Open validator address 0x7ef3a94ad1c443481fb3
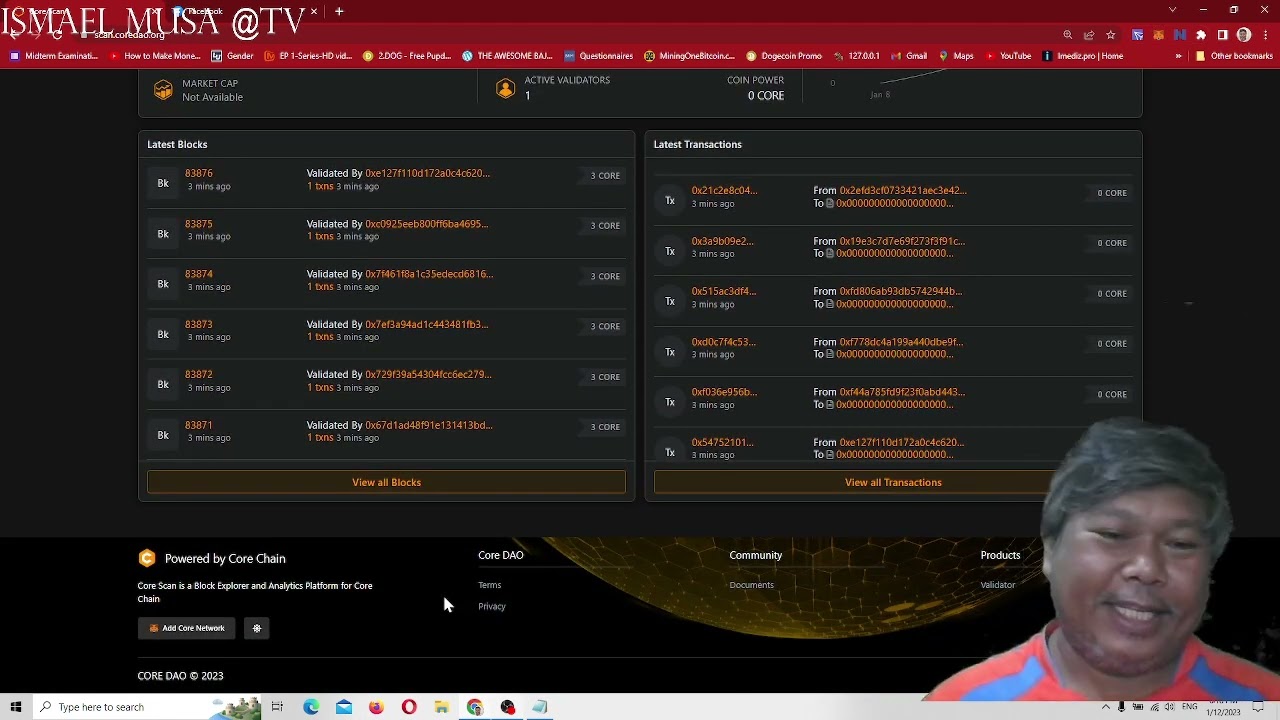The image size is (1280, 720). coord(427,324)
